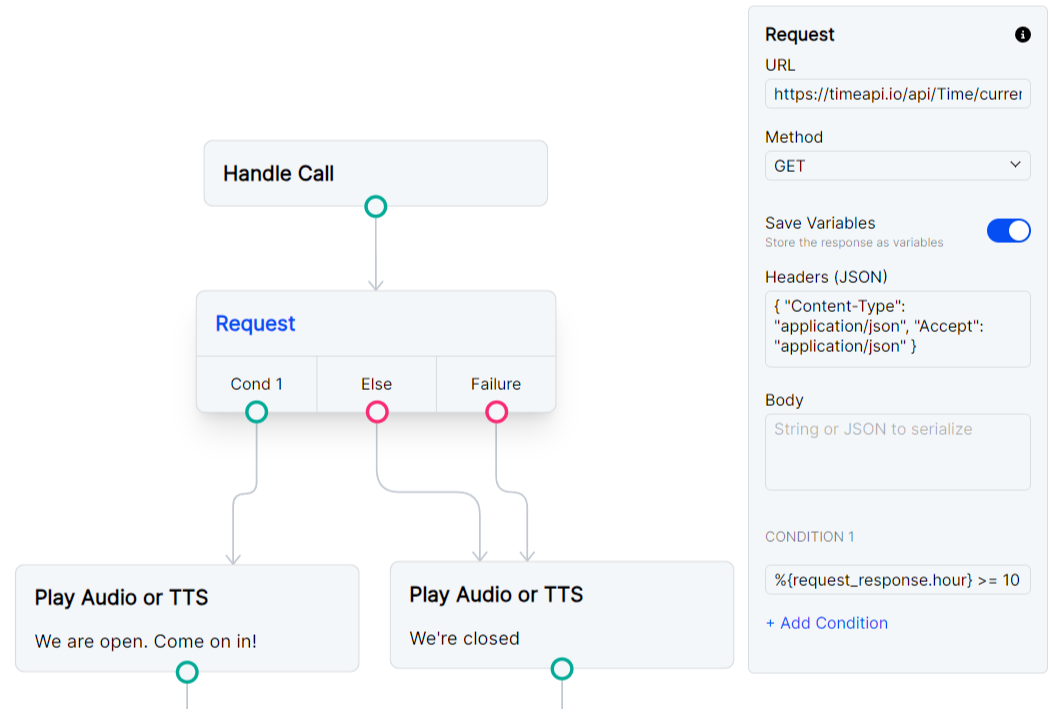Select the Request node
This screenshot has width=1060, height=712.
(376, 322)
